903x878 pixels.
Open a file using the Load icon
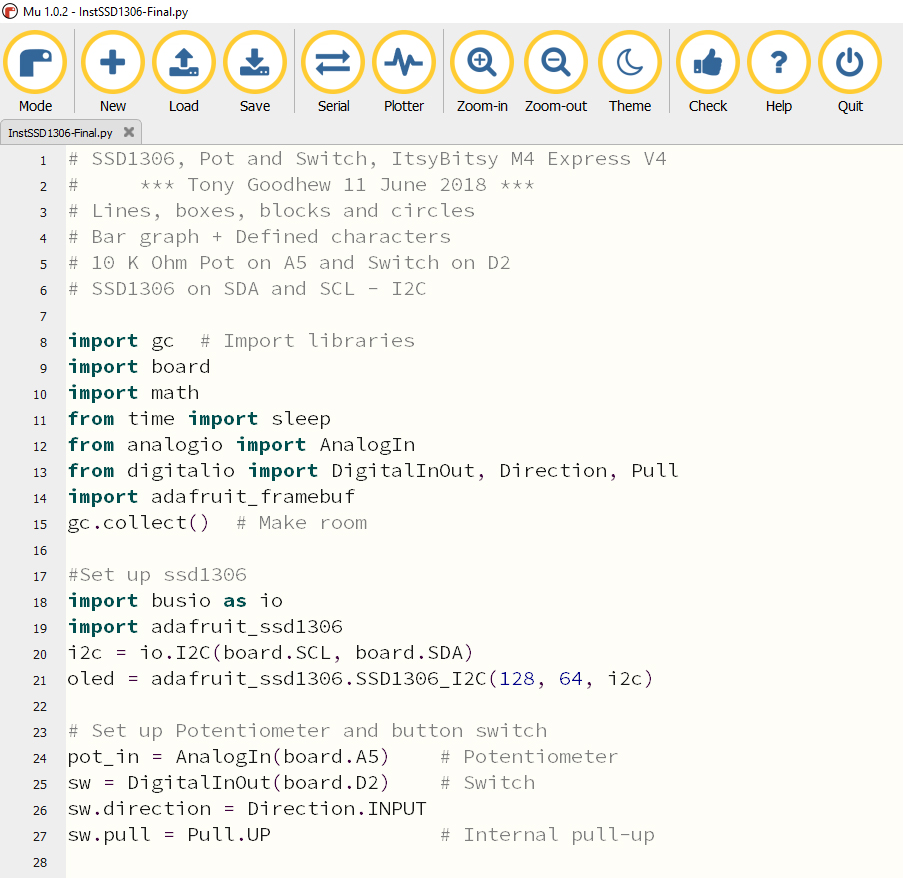[x=183, y=61]
